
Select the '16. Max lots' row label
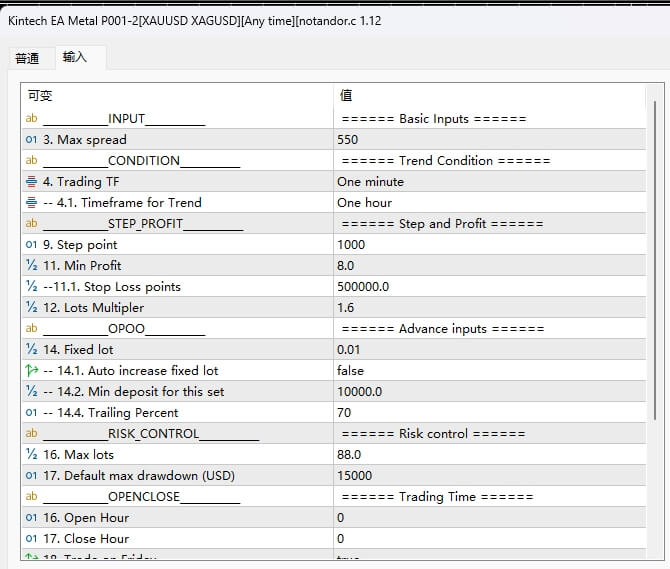coord(78,454)
